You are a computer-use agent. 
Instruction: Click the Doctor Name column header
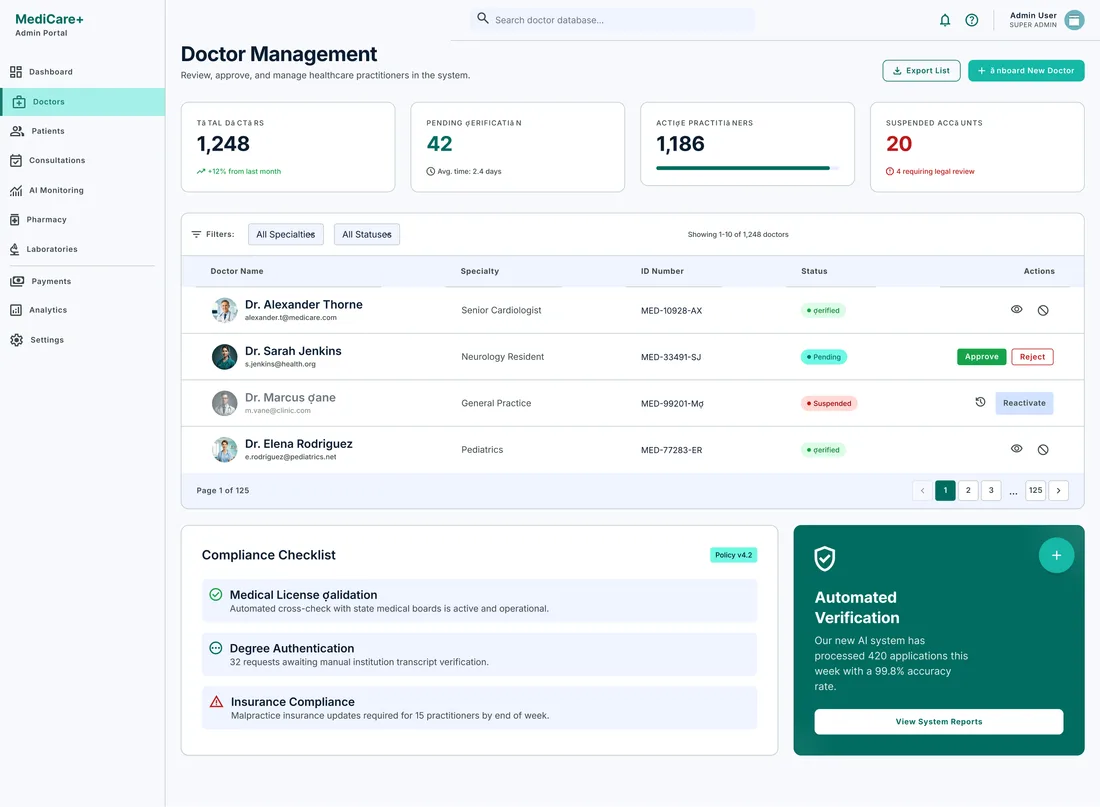(x=237, y=271)
